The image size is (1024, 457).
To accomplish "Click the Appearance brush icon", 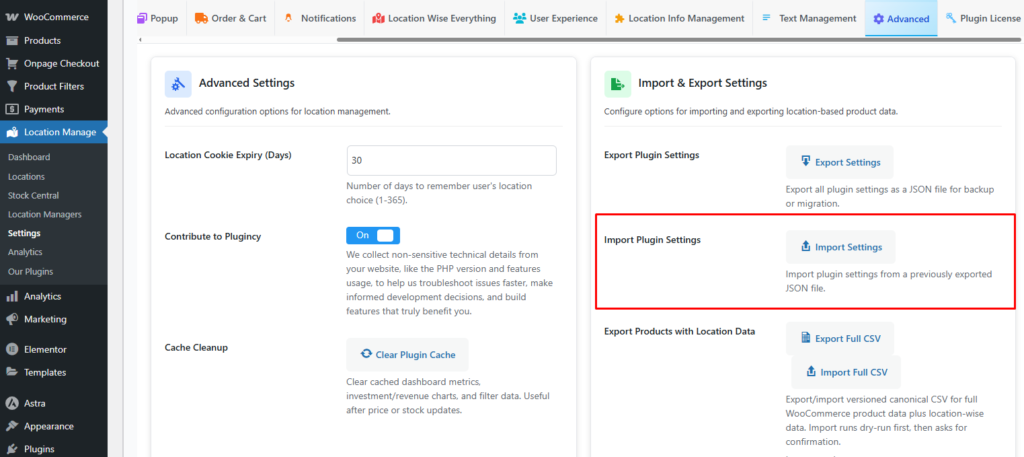I will point(12,427).
